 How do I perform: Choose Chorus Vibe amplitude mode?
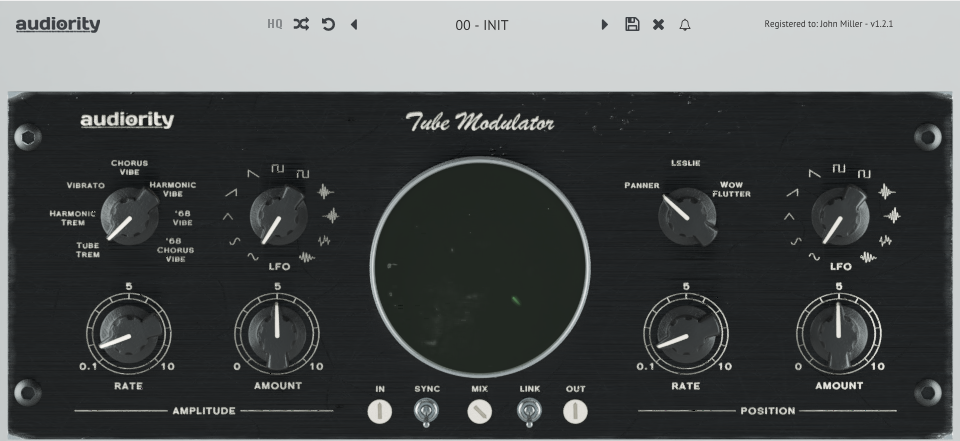click(x=129, y=167)
